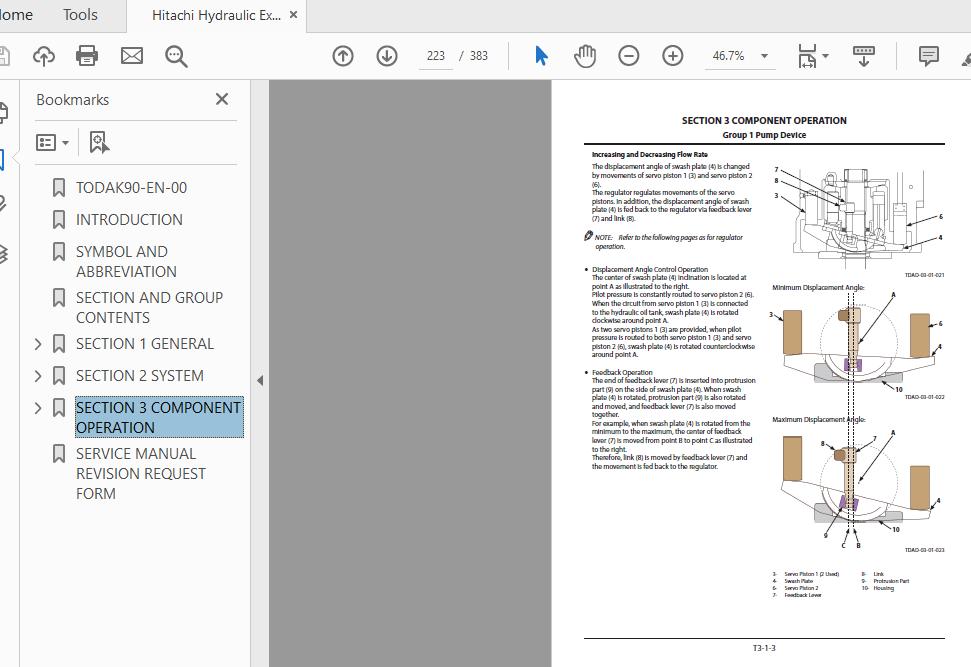Close the Bookmarks panel
Image resolution: width=971 pixels, height=667 pixels.
pyautogui.click(x=222, y=99)
